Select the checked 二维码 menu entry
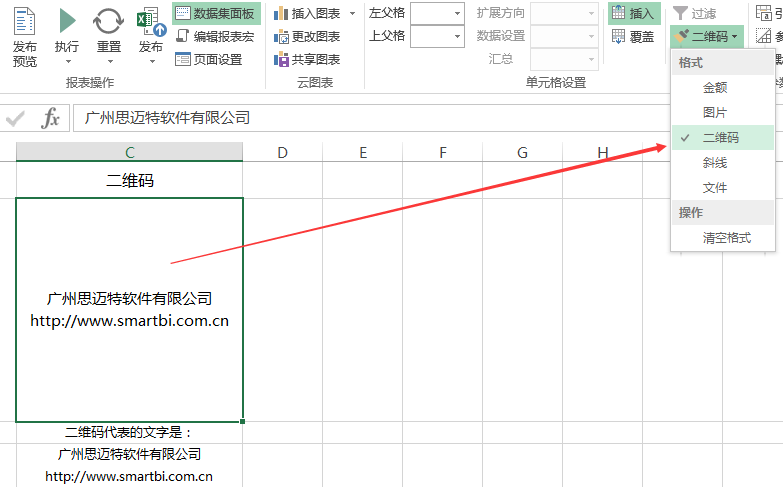The image size is (783, 487). point(723,137)
